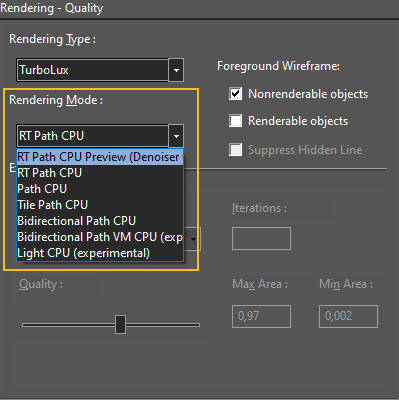Viewport: 399px width, 400px height.
Task: Click the Rendering - Quality title
Action: [x=52, y=8]
